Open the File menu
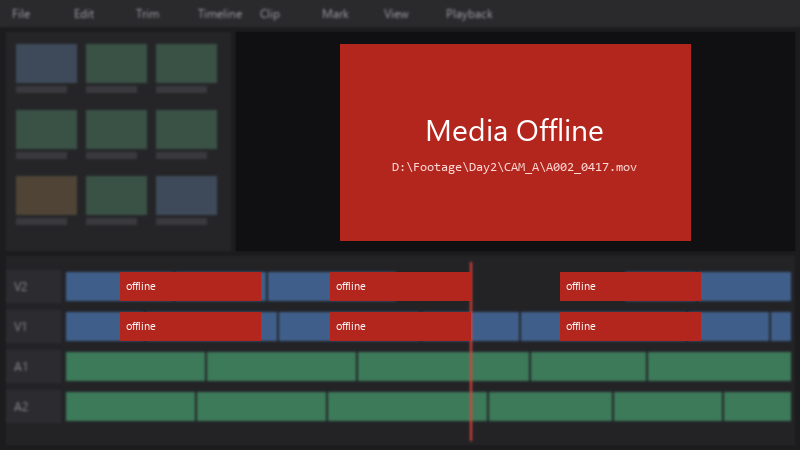 pyautogui.click(x=21, y=14)
